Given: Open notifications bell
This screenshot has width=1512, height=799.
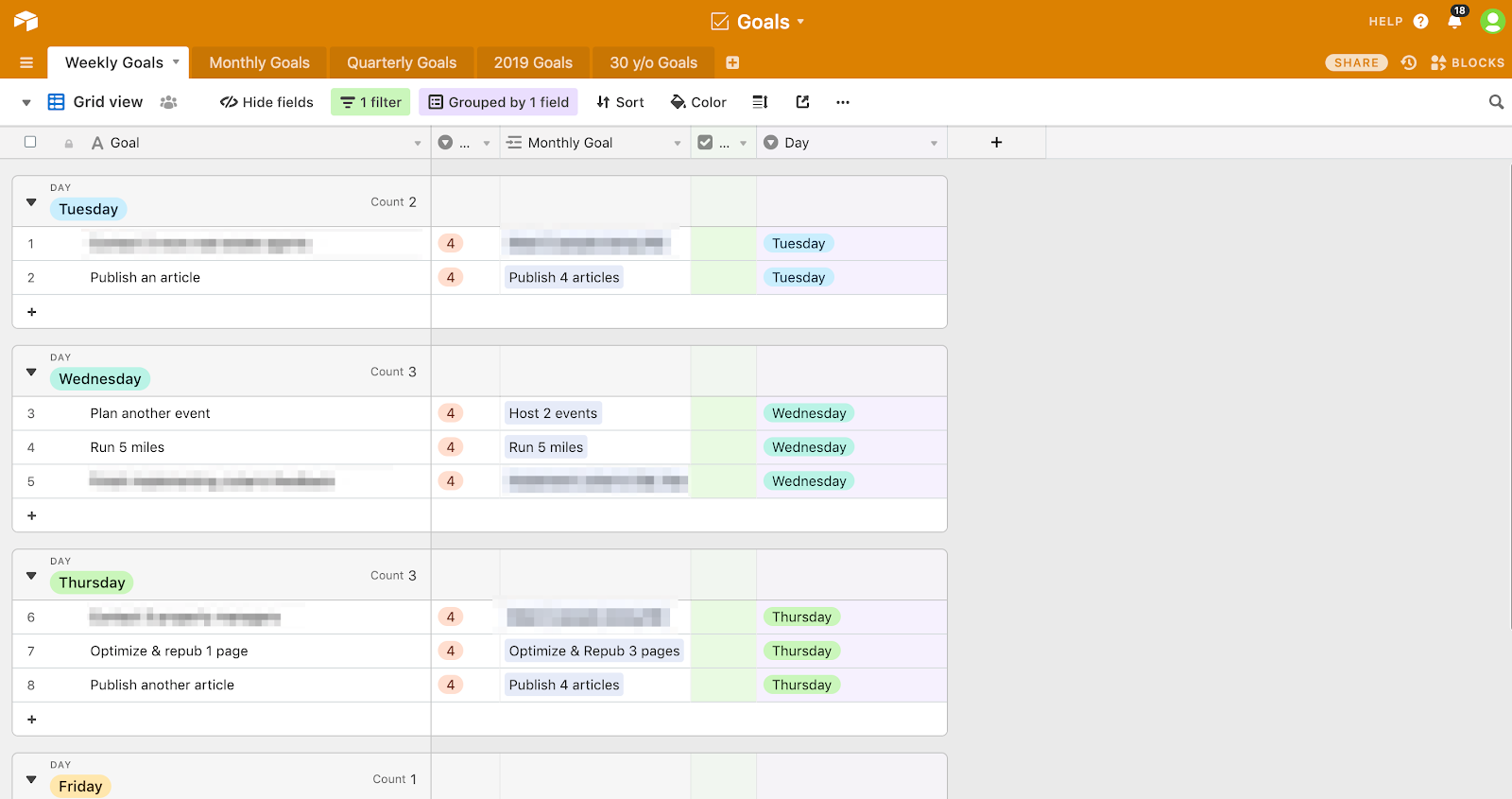Looking at the screenshot, I should 1455,20.
